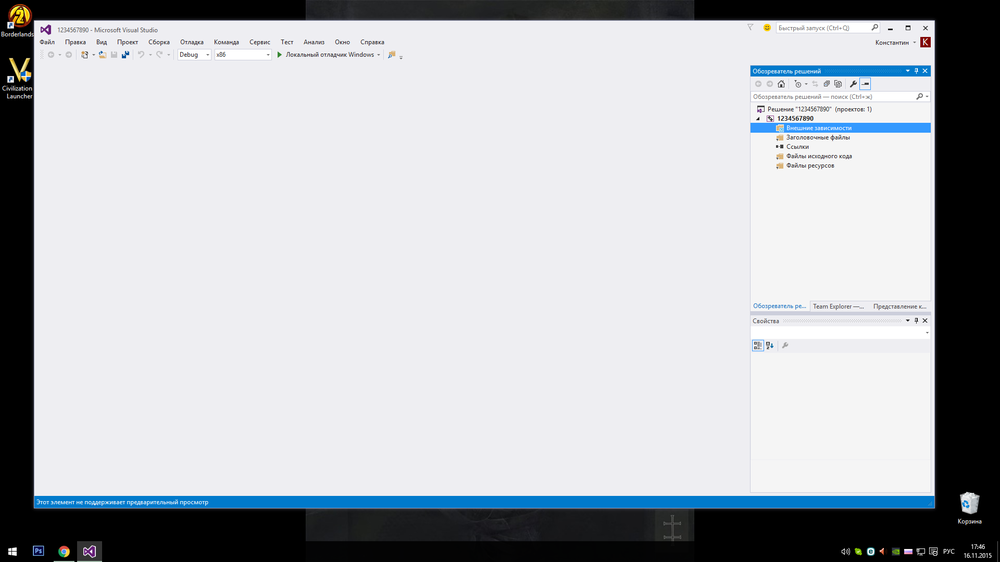The image size is (1000, 562).
Task: Open the Корзина desktop icon
Action: coord(969,508)
